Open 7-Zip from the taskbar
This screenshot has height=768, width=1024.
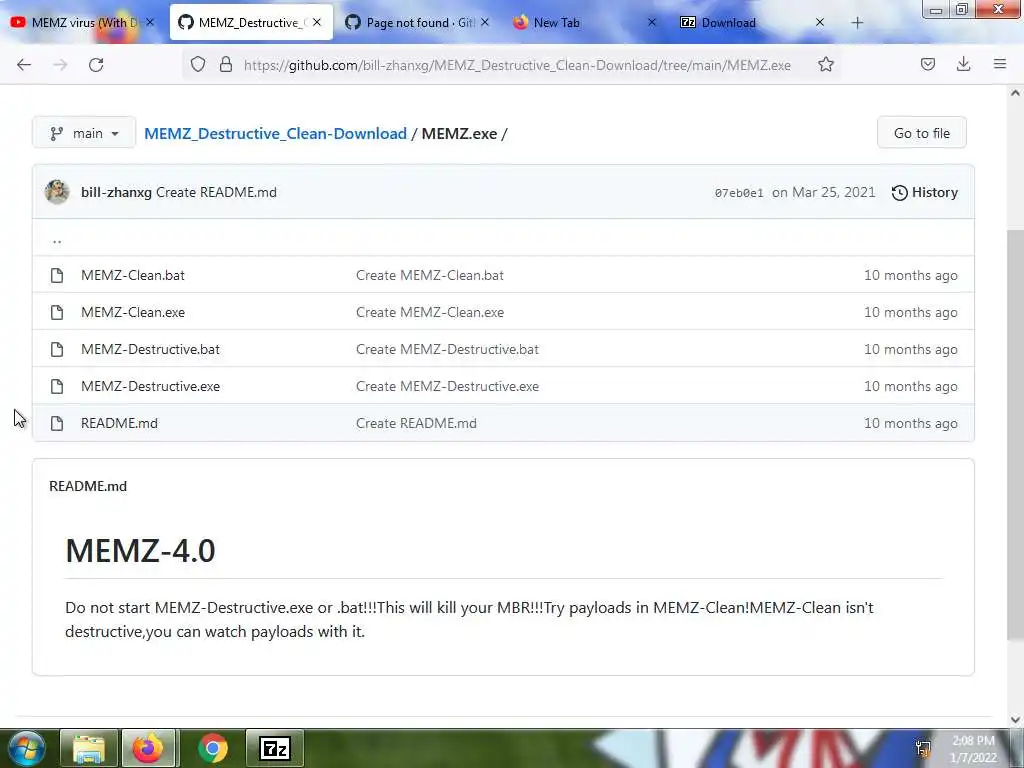pyautogui.click(x=275, y=748)
